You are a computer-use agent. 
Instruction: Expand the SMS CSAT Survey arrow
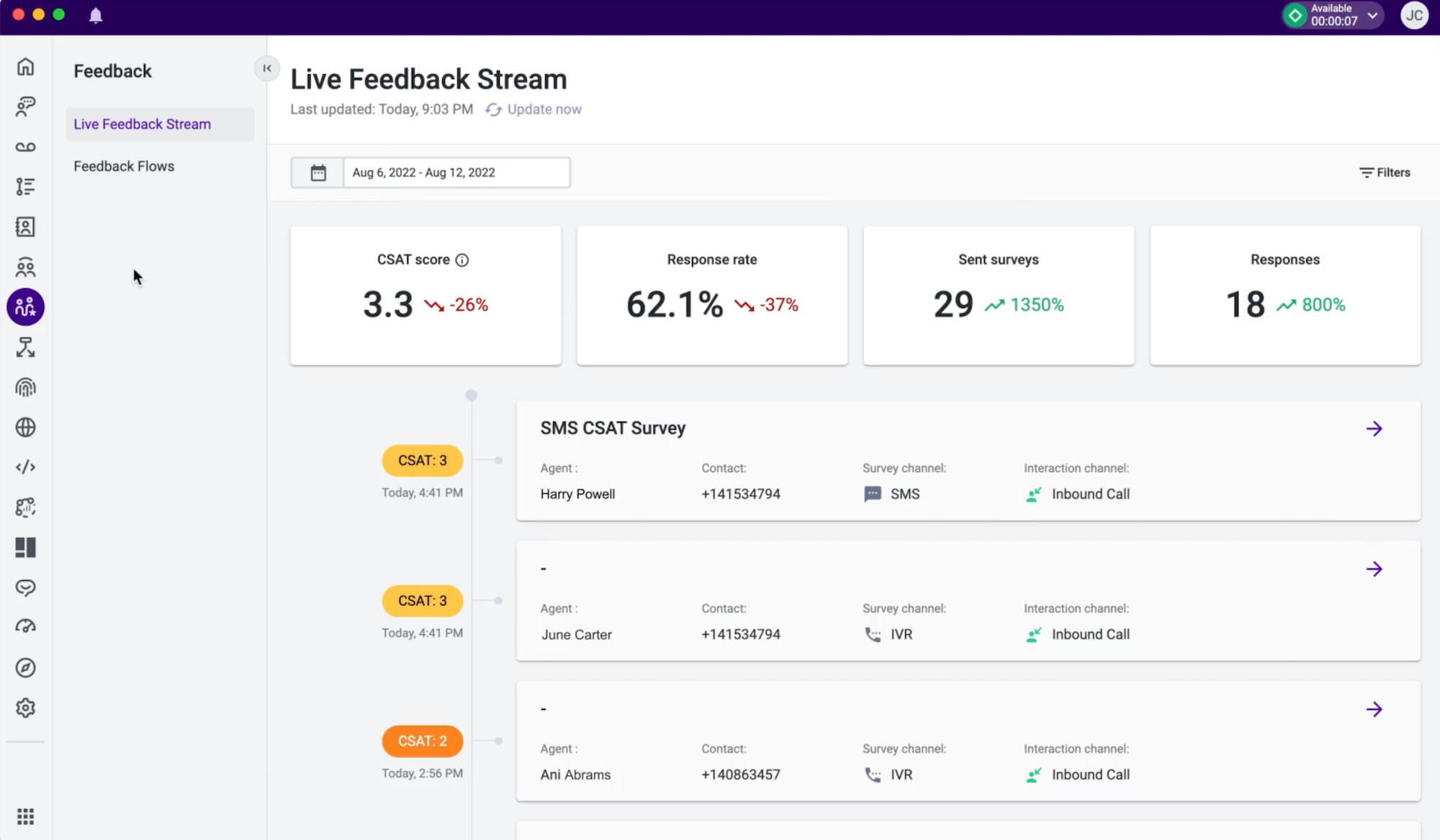pyautogui.click(x=1374, y=428)
